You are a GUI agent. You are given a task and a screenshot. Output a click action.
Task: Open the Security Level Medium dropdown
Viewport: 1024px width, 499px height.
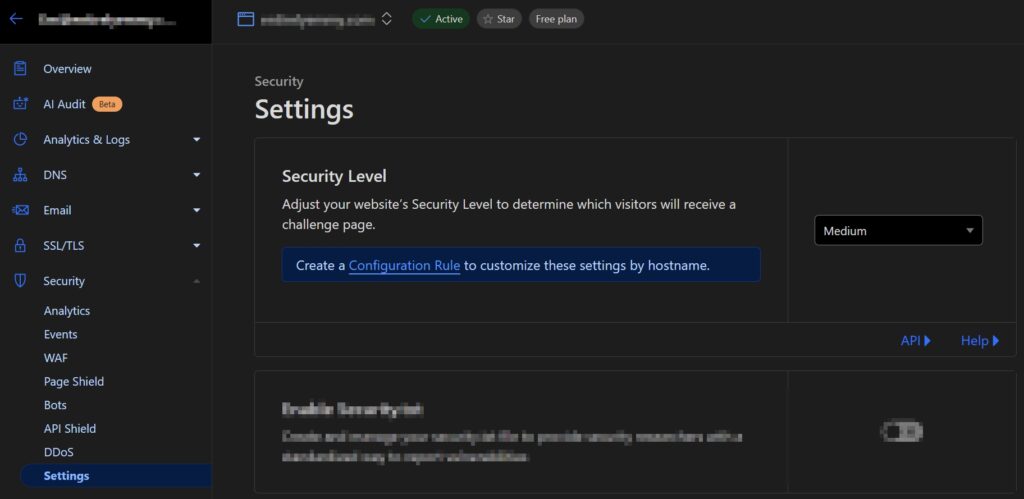tap(898, 231)
